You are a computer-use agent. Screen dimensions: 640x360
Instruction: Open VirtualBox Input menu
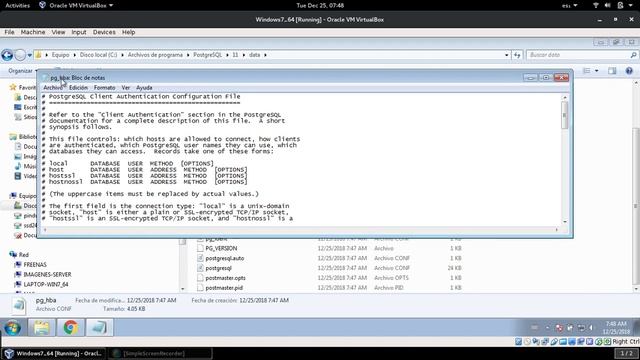pyautogui.click(x=79, y=32)
